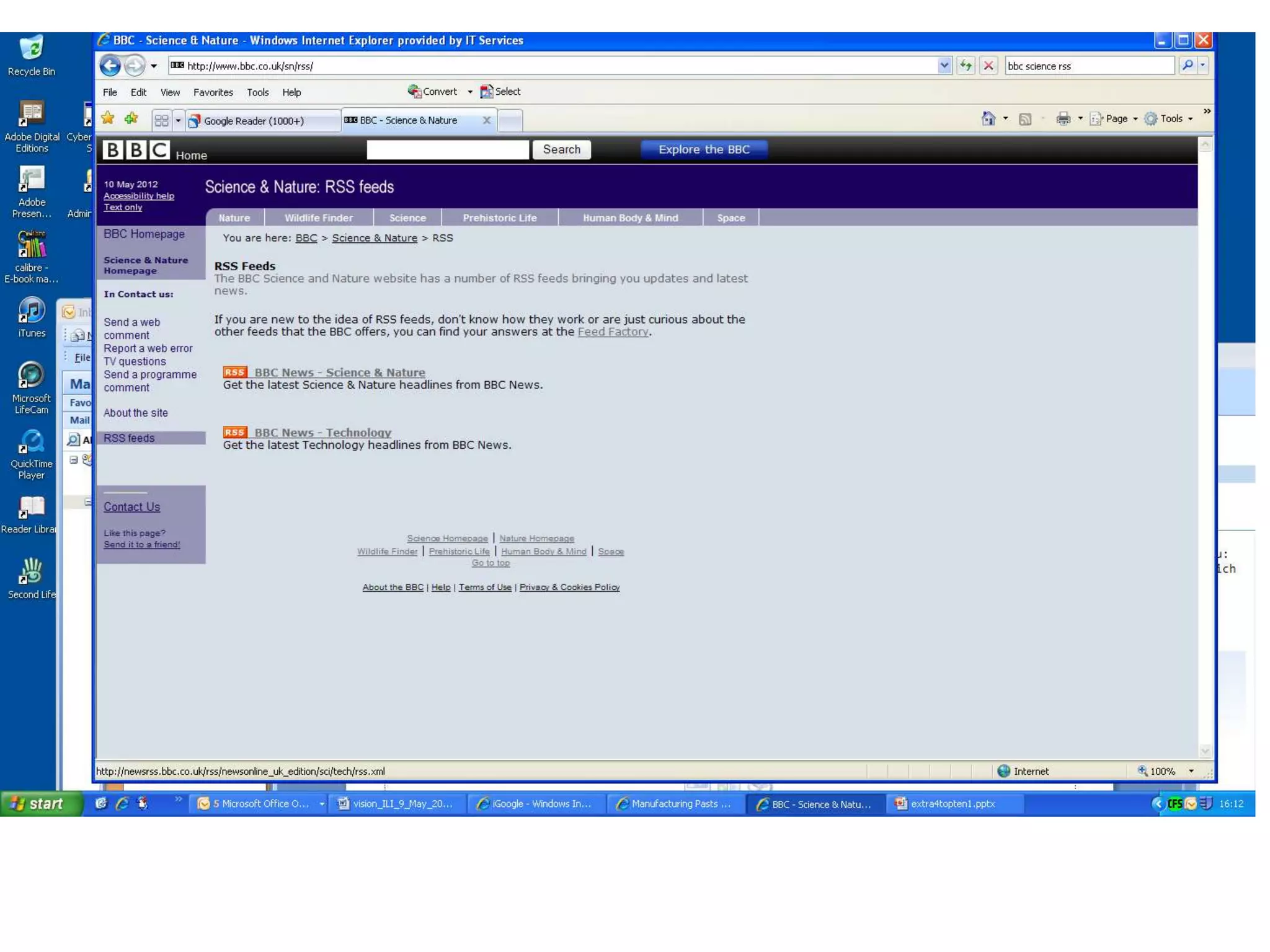Open the Favorites menu
This screenshot has width=1270, height=952.
(213, 92)
